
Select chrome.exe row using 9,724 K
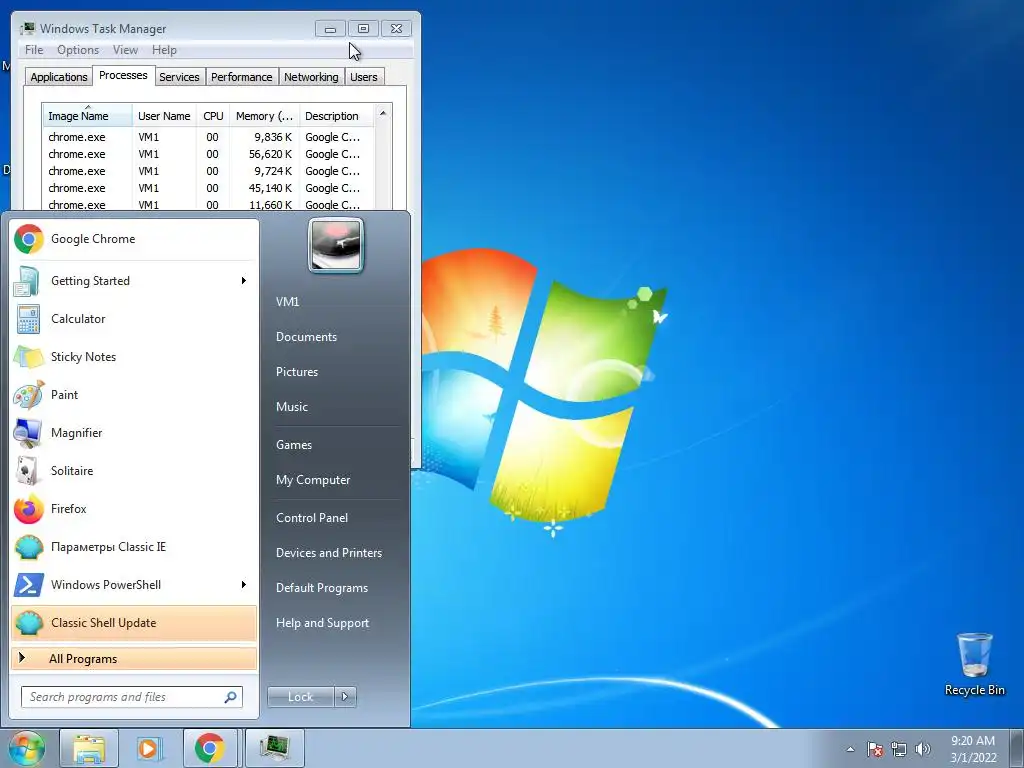[x=208, y=171]
